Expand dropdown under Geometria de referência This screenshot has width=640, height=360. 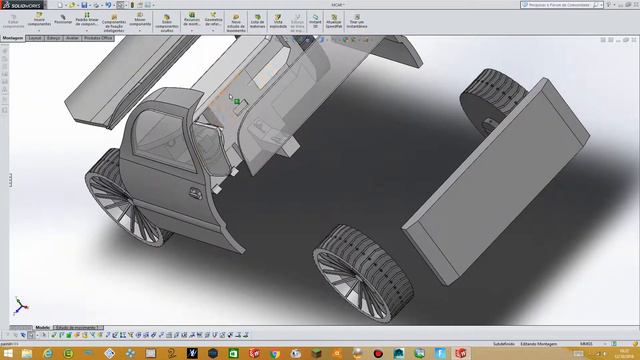213,30
